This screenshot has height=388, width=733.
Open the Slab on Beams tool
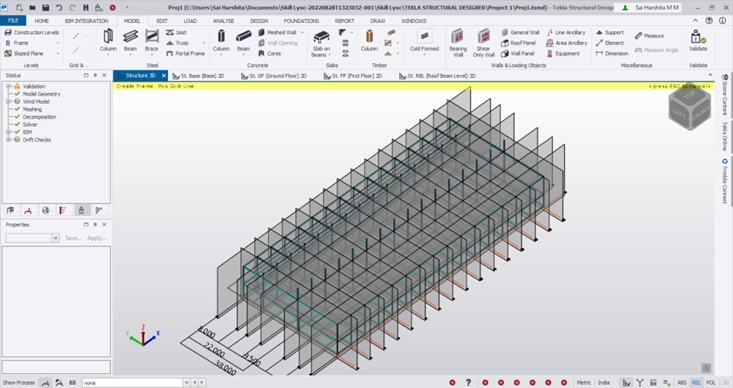coord(321,43)
